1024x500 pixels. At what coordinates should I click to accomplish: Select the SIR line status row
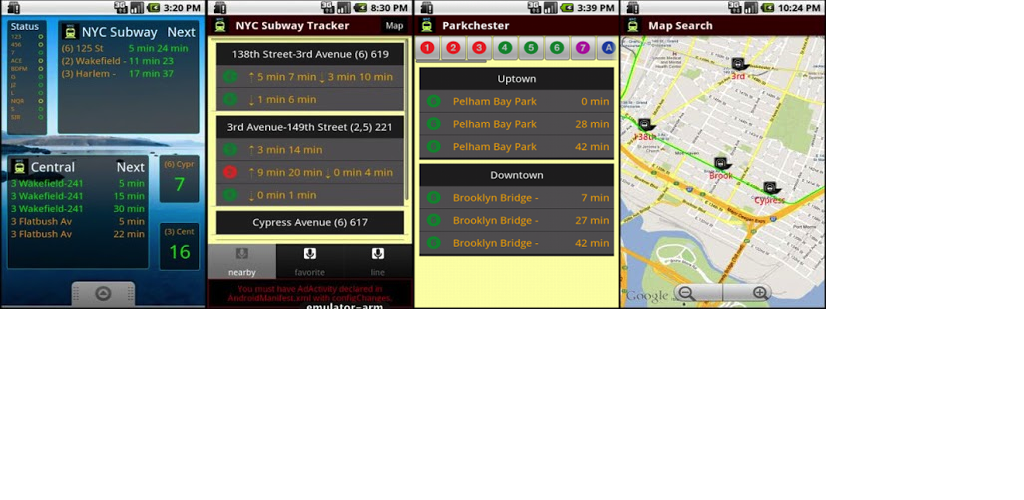click(27, 117)
